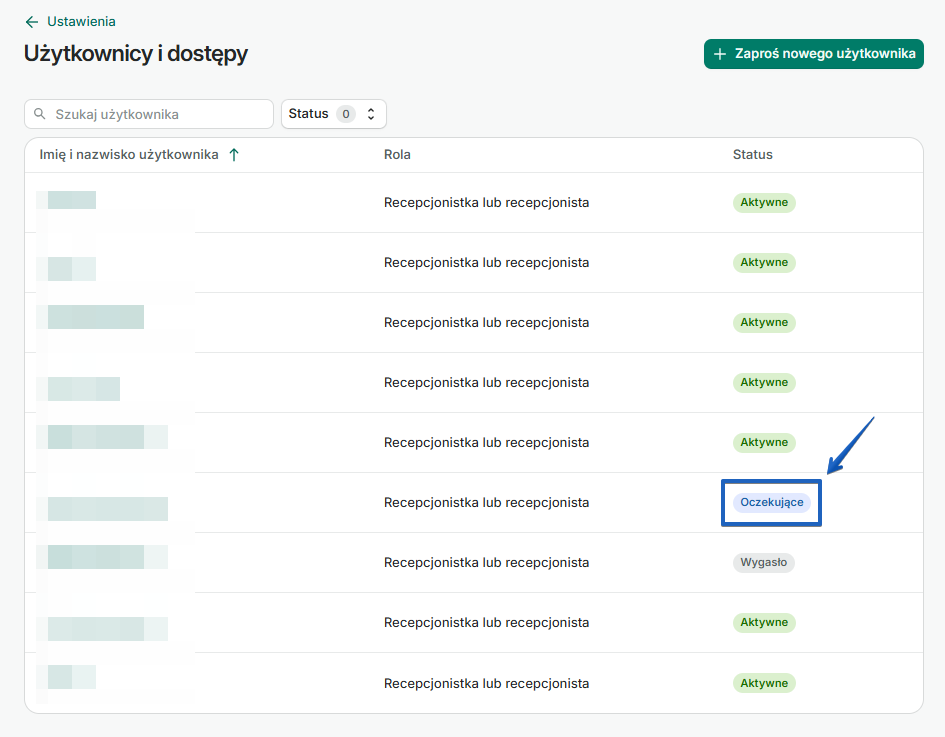Open the user name in the Wygasło row
The image size is (945, 737).
[x=107, y=557]
